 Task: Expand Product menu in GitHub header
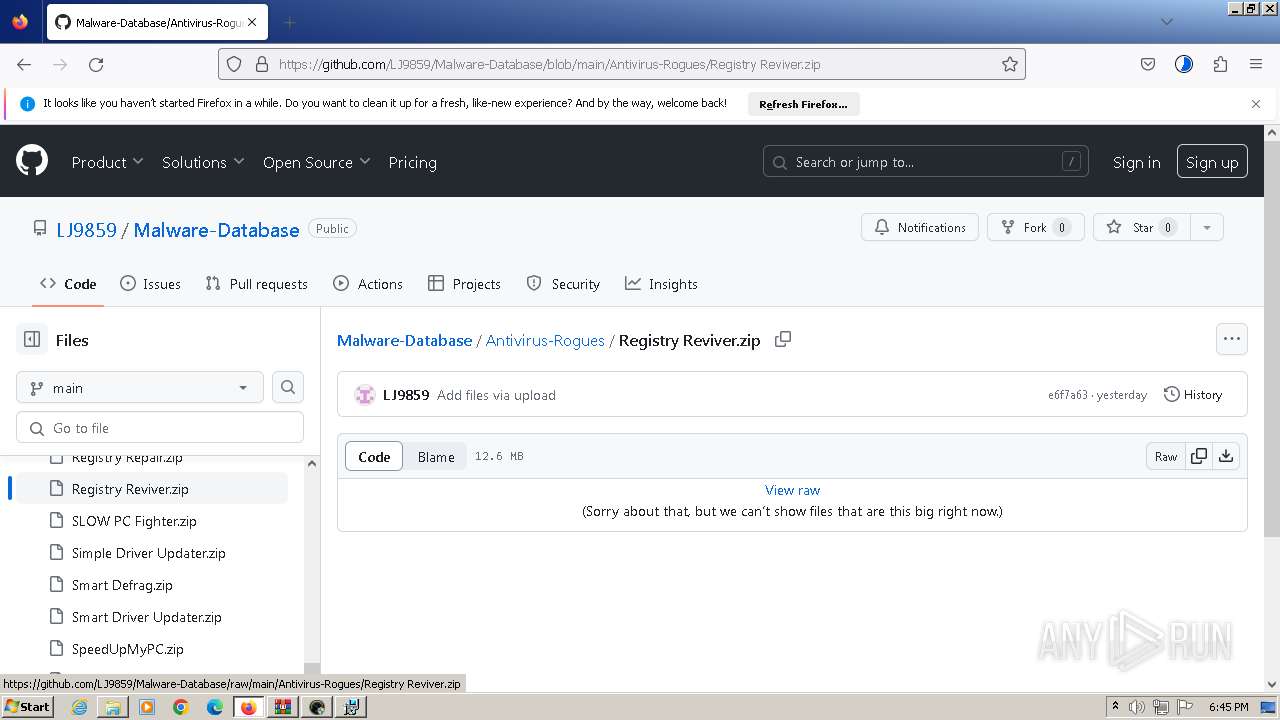[x=107, y=162]
